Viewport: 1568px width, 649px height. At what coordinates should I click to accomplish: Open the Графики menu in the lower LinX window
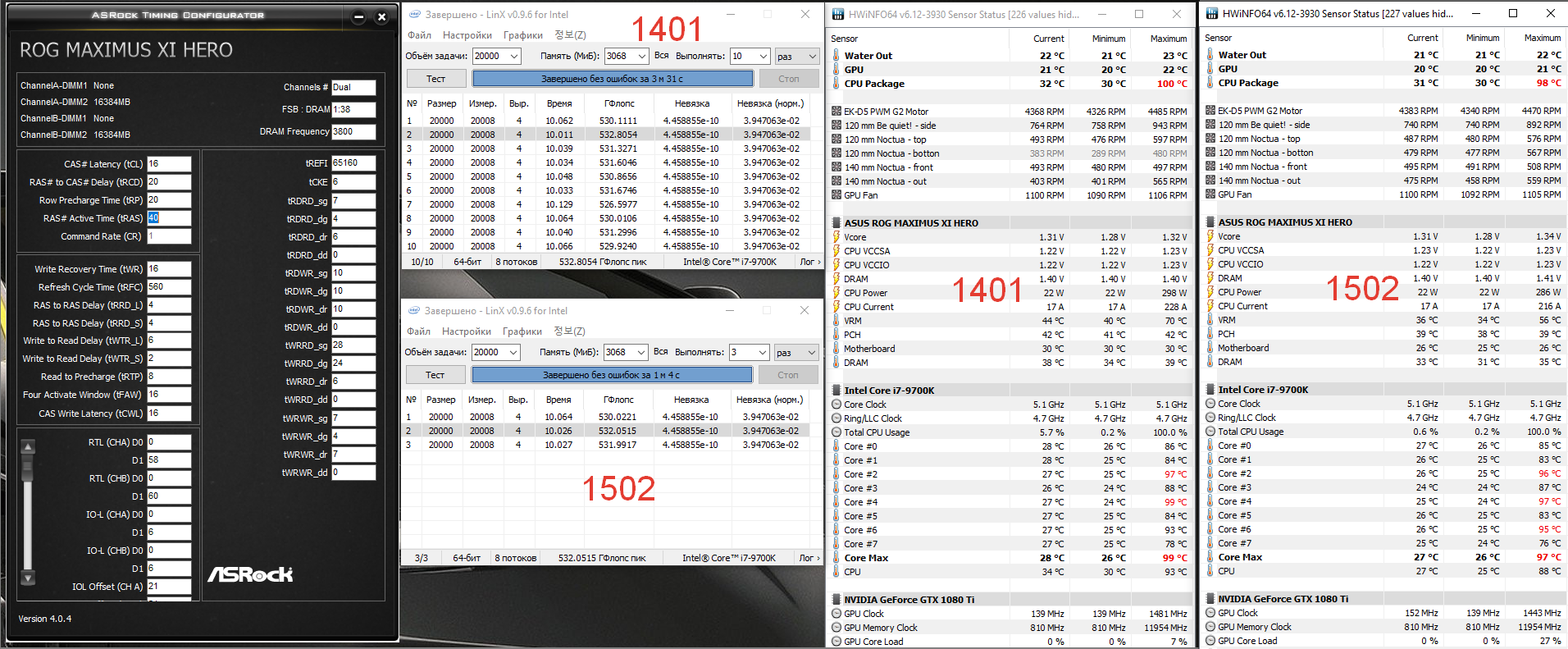[x=522, y=331]
